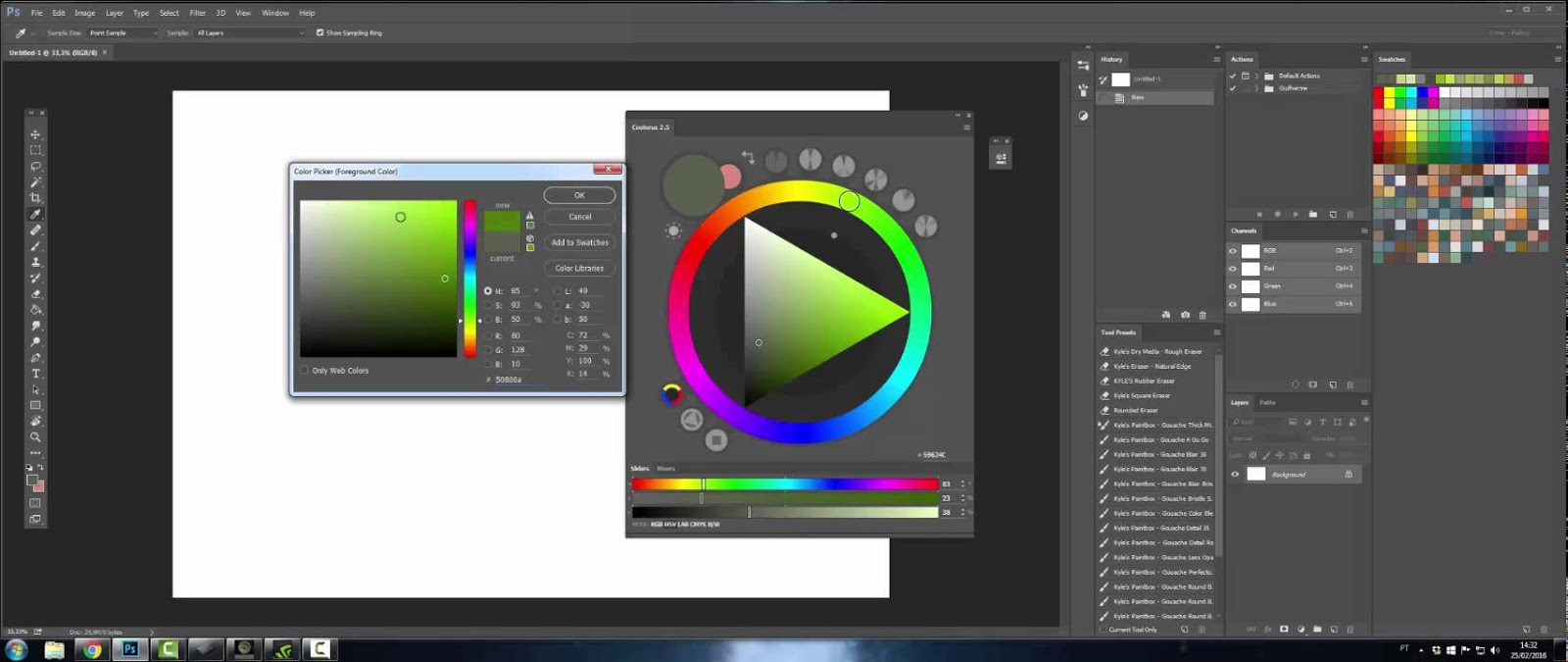Open the Image menu
Viewport: 1568px width, 662px height.
point(85,13)
